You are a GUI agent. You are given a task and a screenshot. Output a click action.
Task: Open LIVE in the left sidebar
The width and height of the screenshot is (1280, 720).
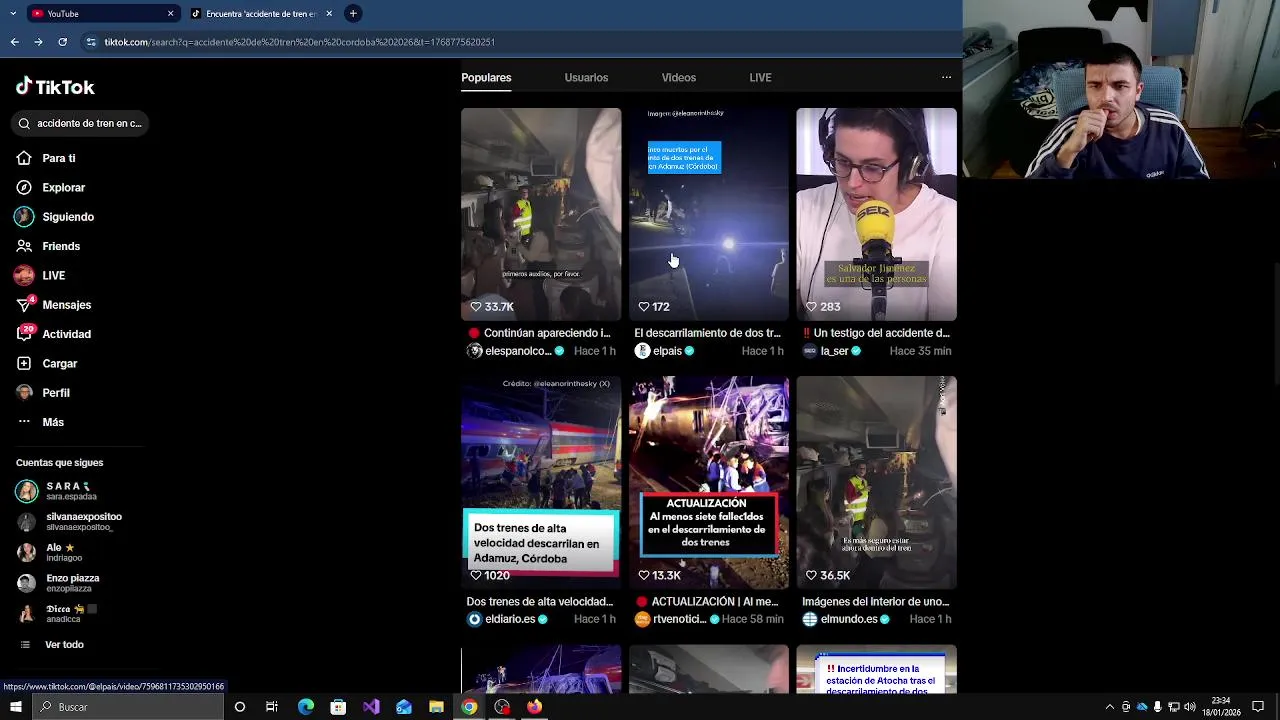40,275
